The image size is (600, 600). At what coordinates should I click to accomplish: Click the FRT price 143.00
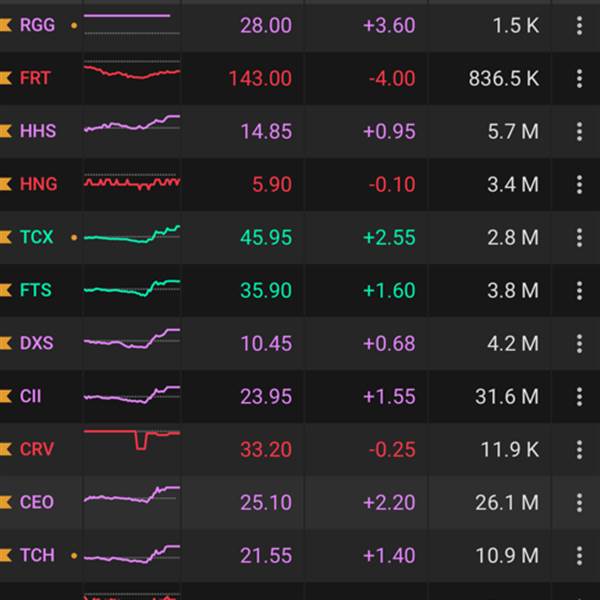tap(260, 78)
